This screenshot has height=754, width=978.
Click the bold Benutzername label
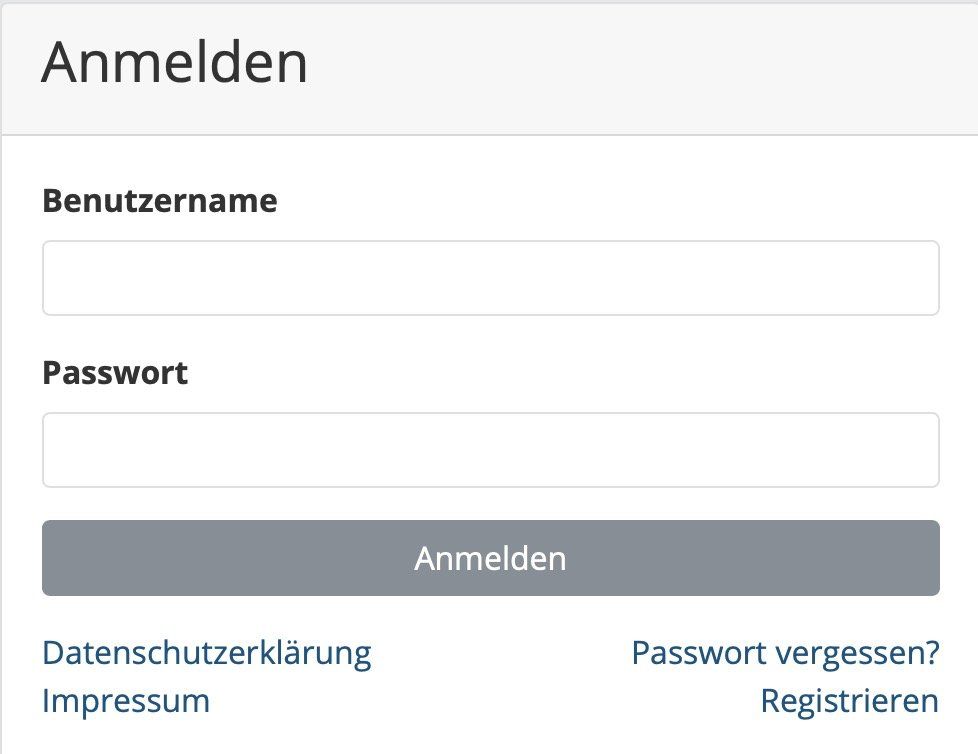[x=160, y=201]
